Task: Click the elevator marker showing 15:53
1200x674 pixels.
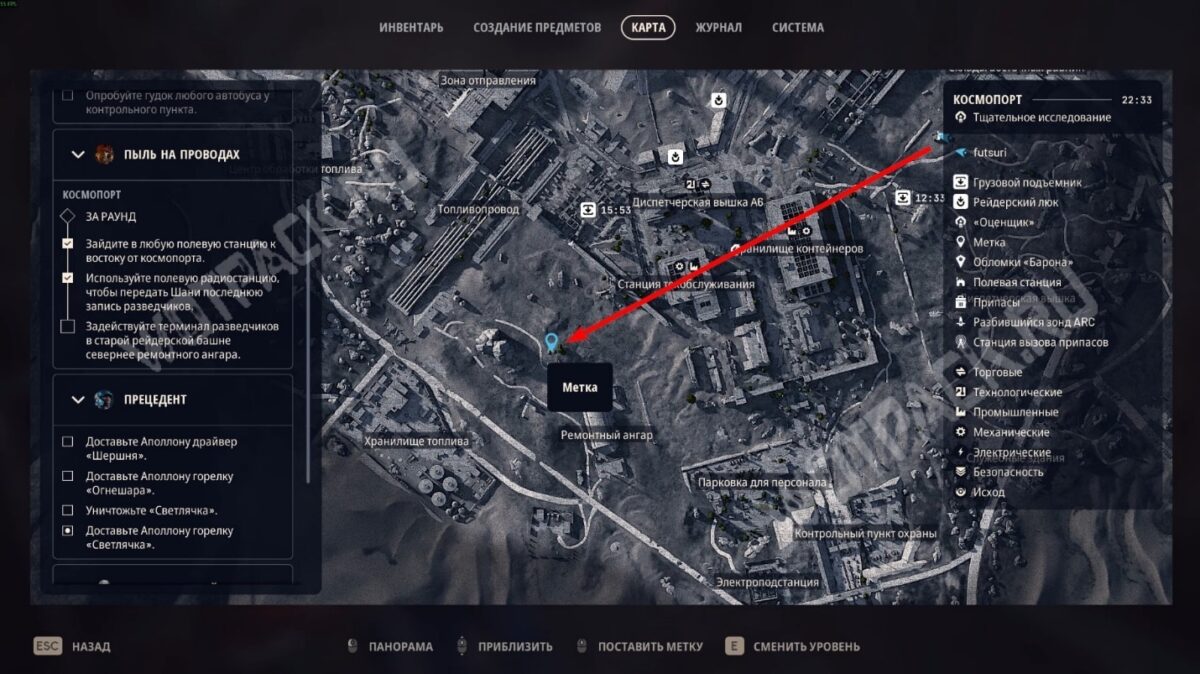Action: point(588,210)
